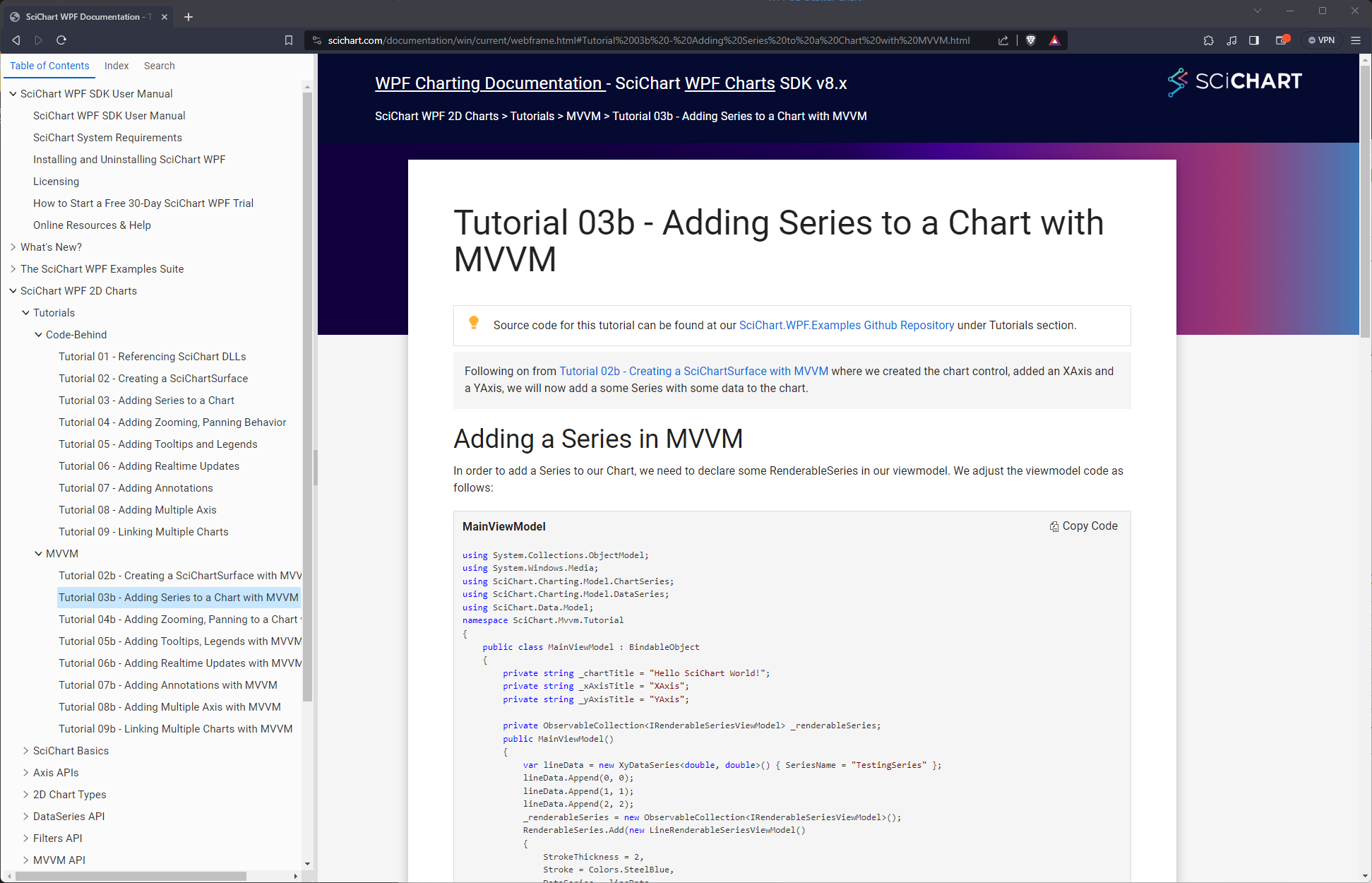Image resolution: width=1372 pixels, height=883 pixels.
Task: Click the share icon in address bar
Action: [x=1003, y=40]
